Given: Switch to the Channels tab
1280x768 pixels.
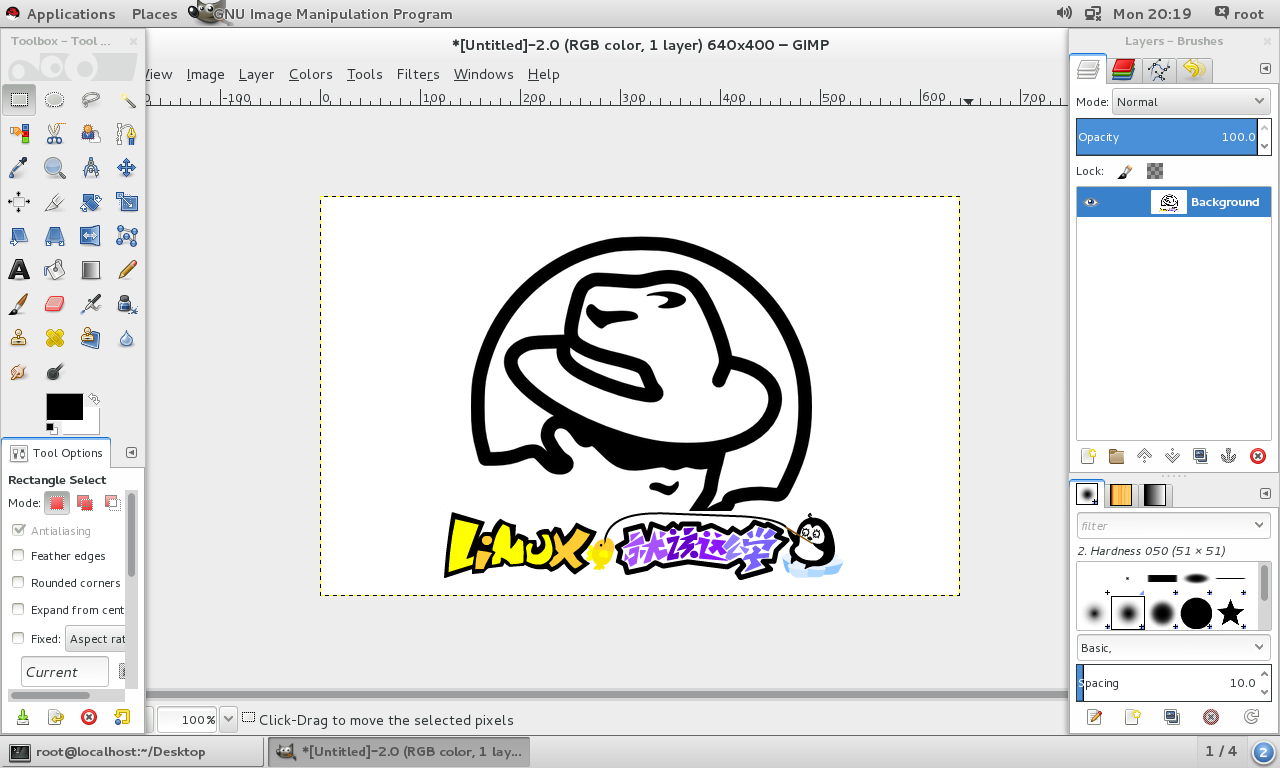Looking at the screenshot, I should click(1123, 69).
